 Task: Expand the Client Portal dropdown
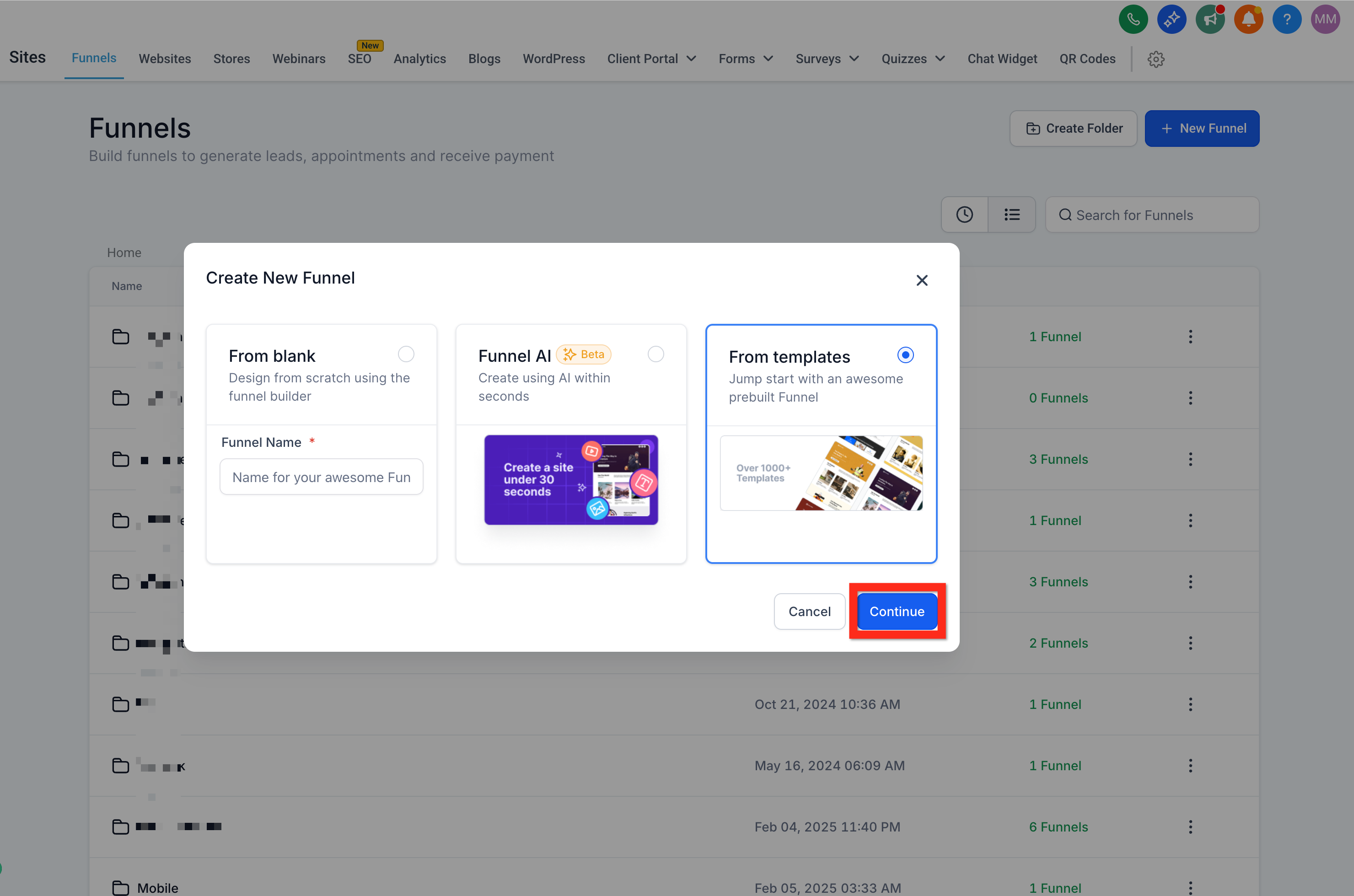tap(651, 59)
